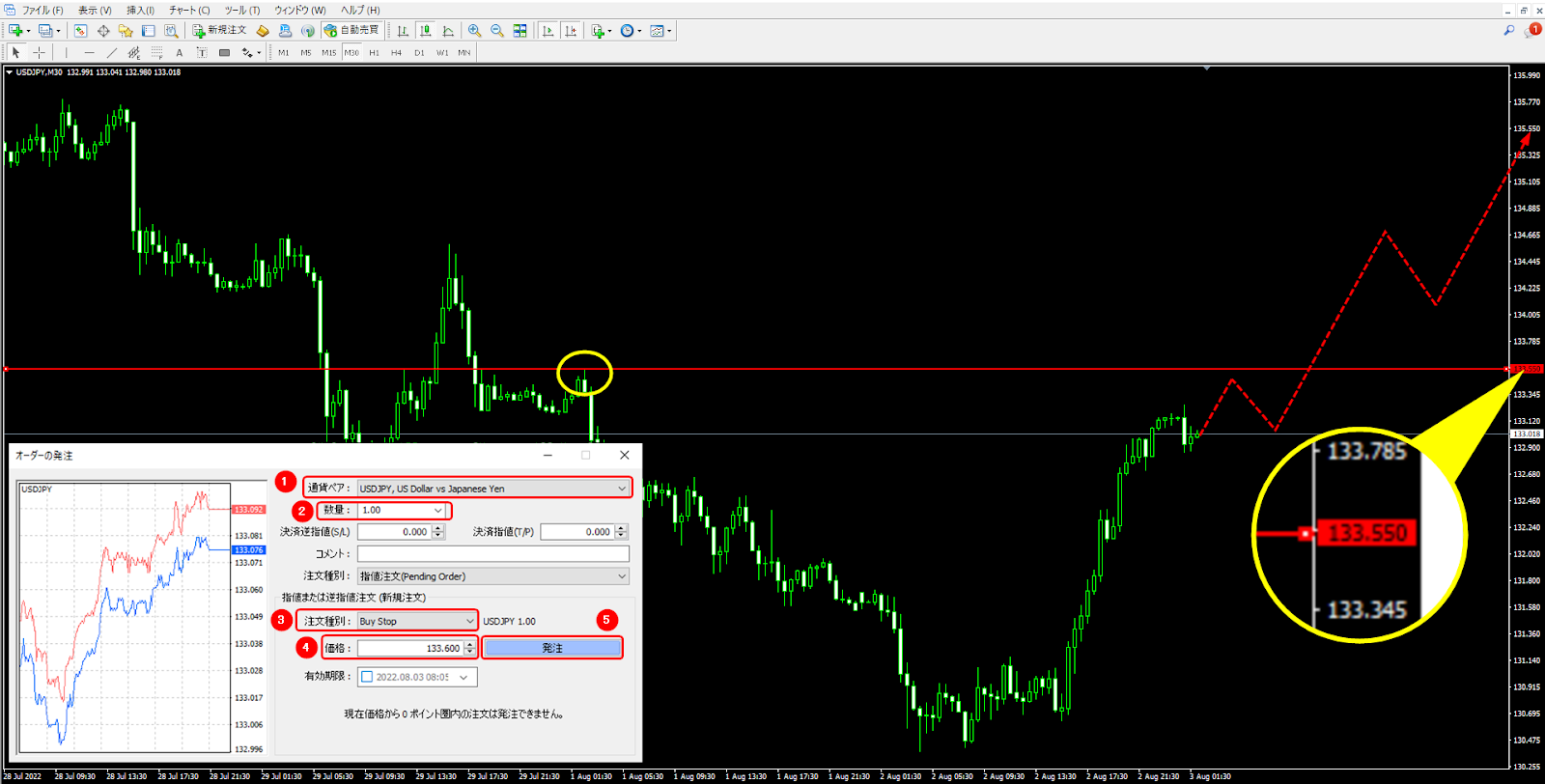Switch chart to M15 timeframe
This screenshot has width=1545, height=784.
(x=328, y=52)
